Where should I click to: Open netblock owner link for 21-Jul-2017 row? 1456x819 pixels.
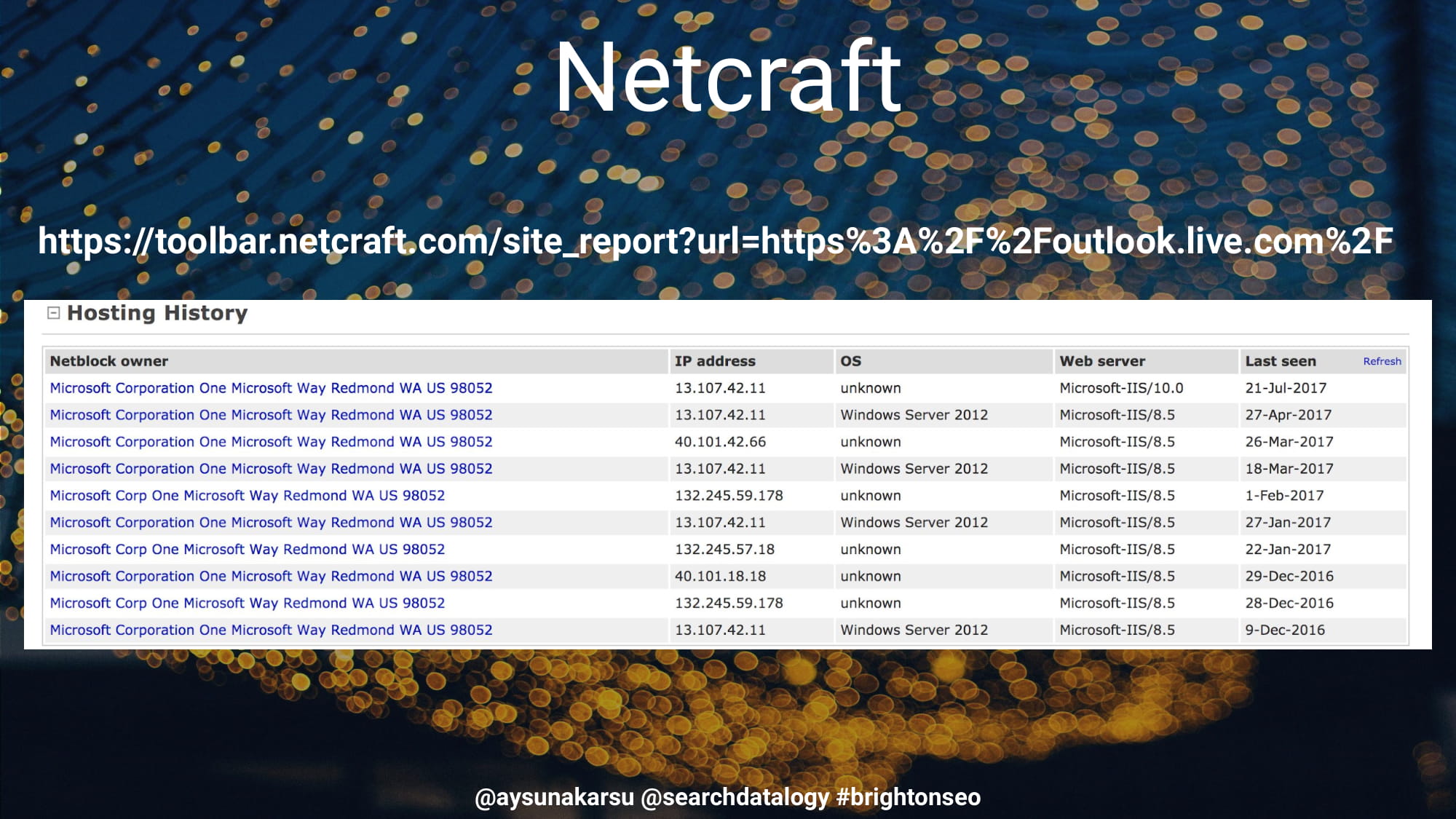pyautogui.click(x=271, y=388)
